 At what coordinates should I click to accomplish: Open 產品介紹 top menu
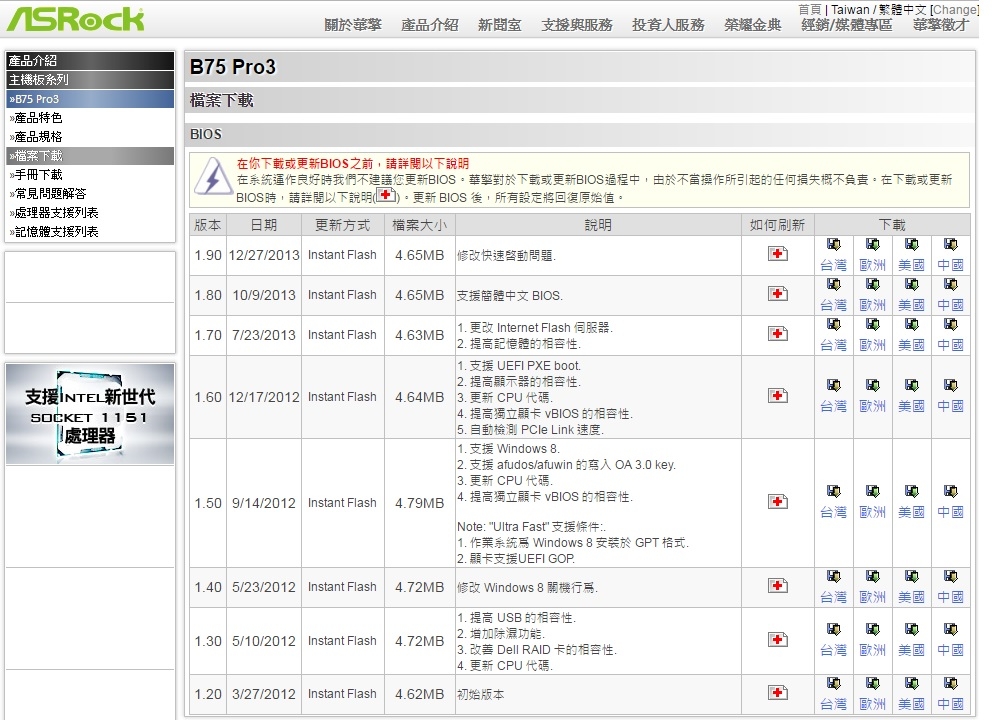[429, 25]
